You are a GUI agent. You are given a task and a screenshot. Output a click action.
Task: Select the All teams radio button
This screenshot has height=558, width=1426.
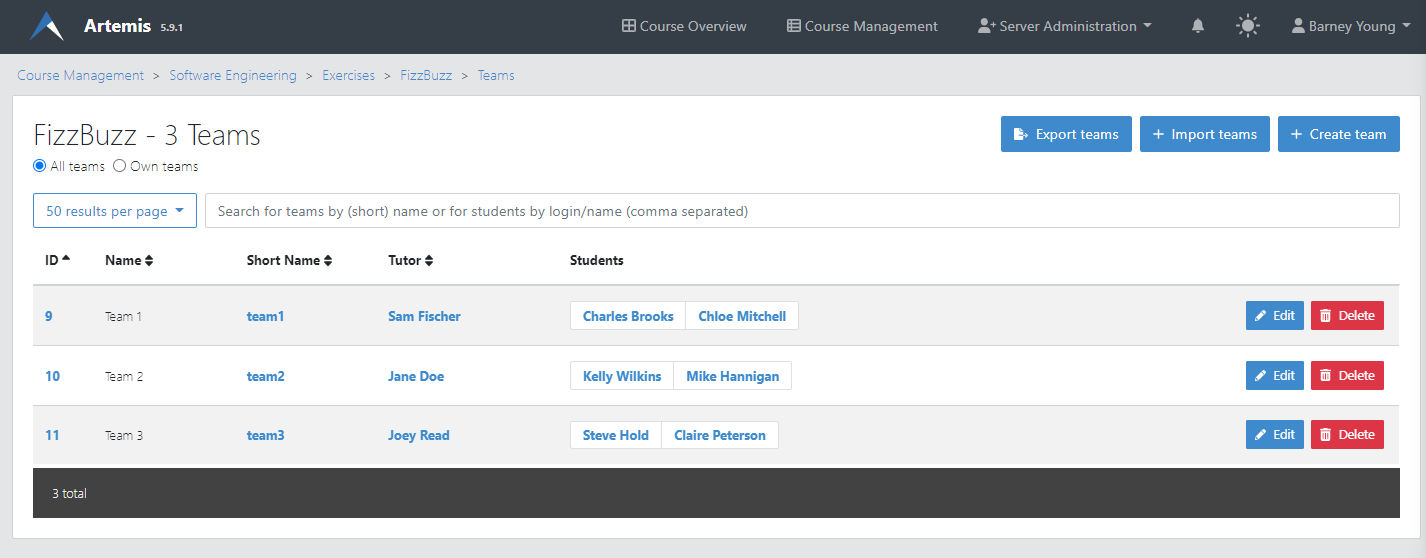pyautogui.click(x=40, y=166)
